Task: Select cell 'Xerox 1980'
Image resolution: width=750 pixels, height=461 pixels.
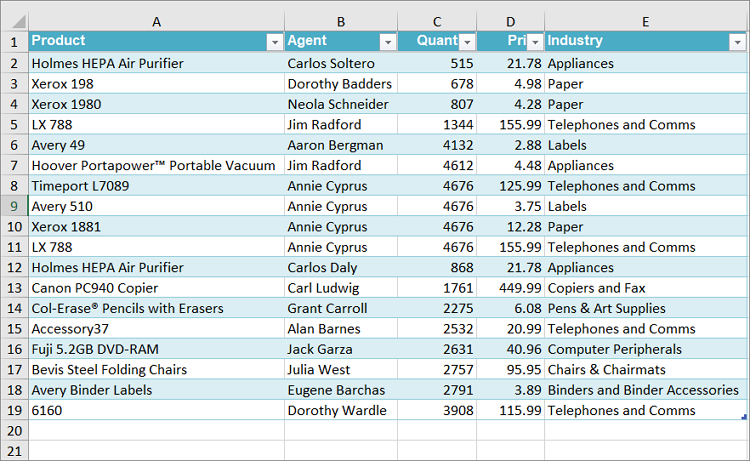Action: tap(156, 104)
